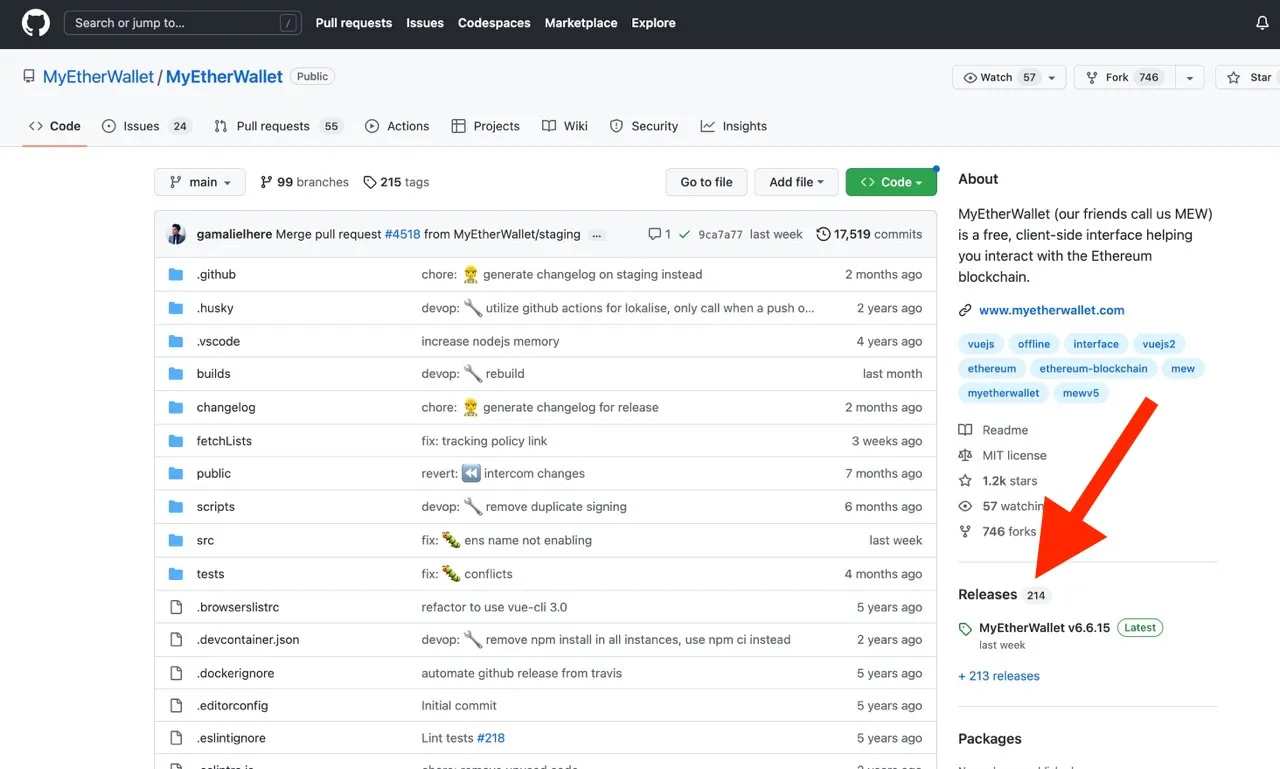The image size is (1280, 769).
Task: Open the 17,519 commits link
Action: click(869, 234)
